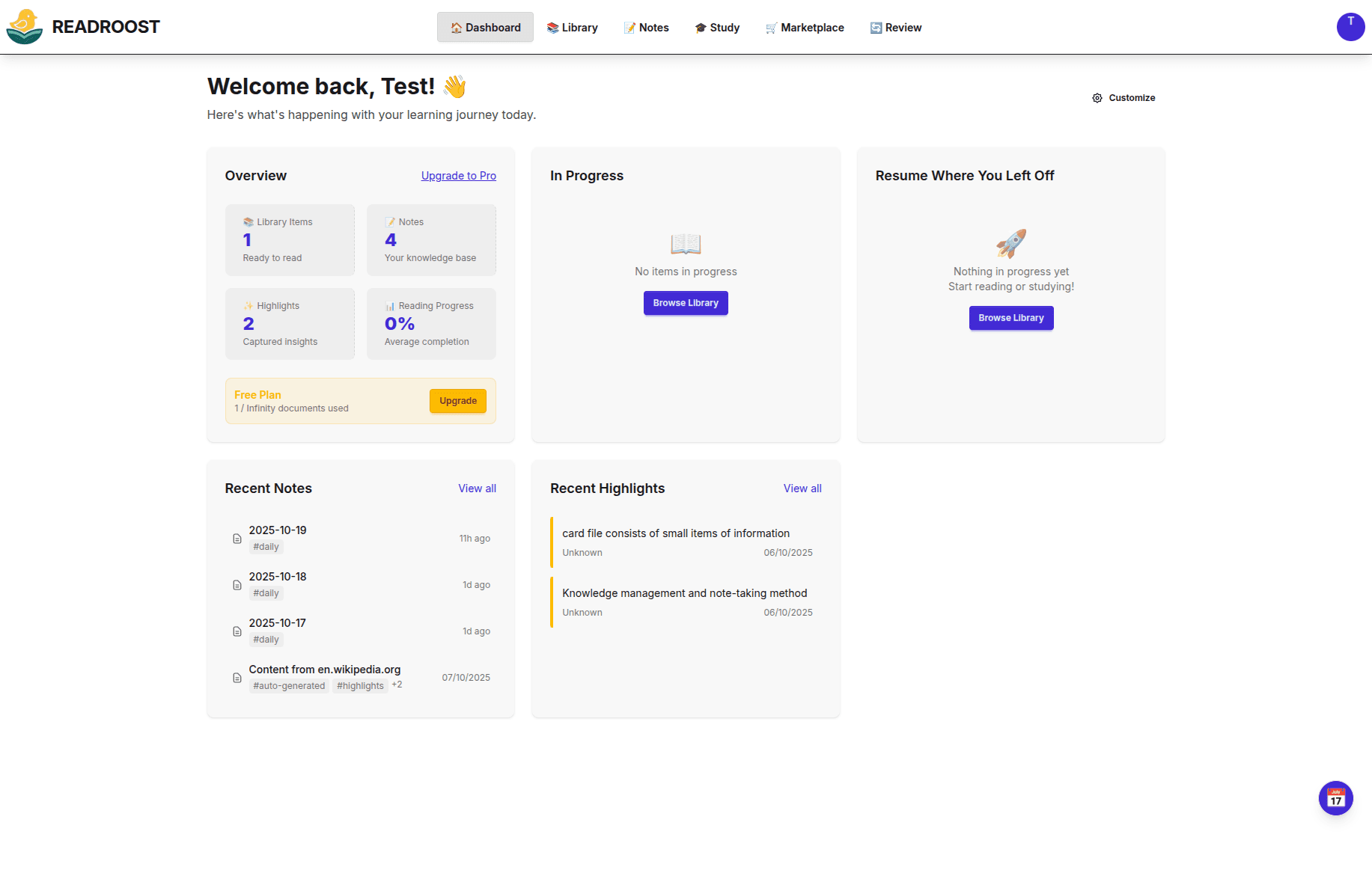Click Browse Library in In Progress panel
1372x876 pixels.
[x=685, y=303]
